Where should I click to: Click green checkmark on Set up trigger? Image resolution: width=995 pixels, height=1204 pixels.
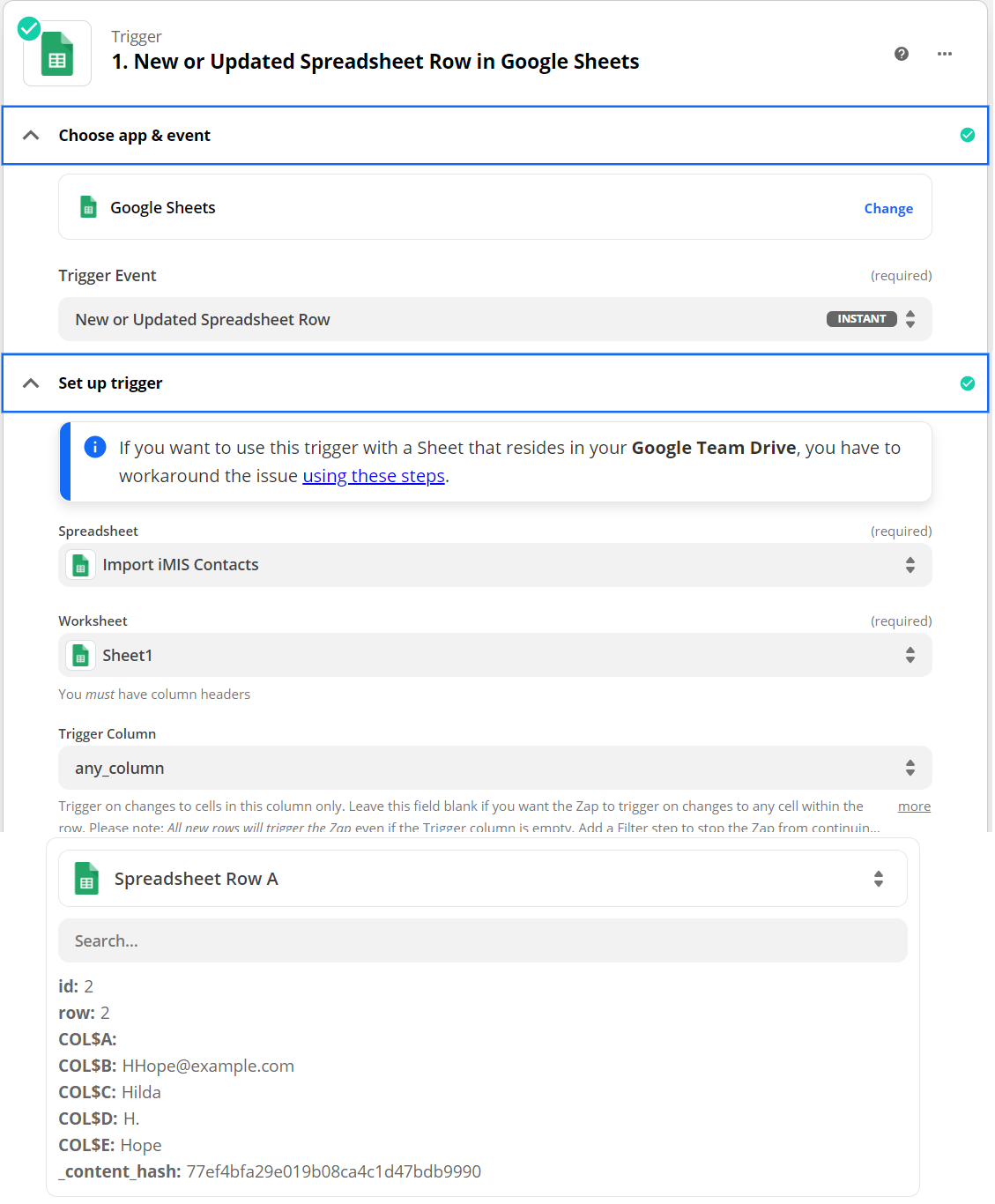click(967, 383)
